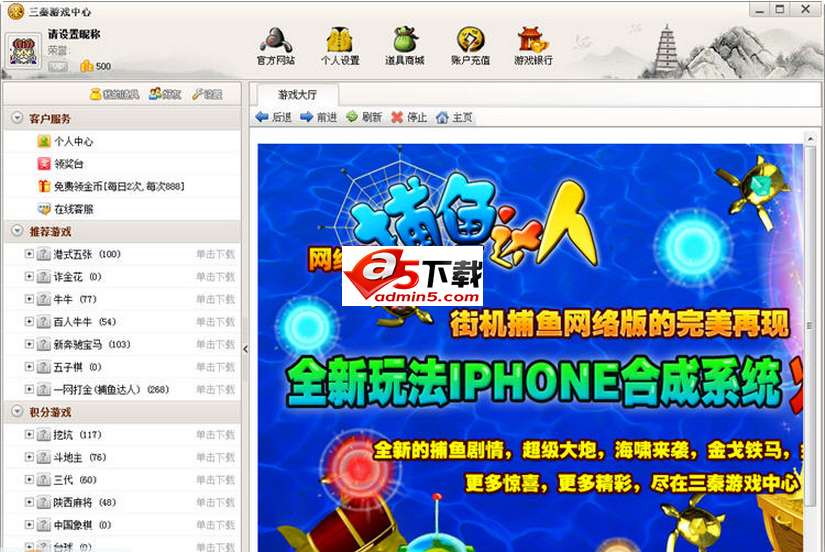Click the user avatar picture
The image size is (825, 552).
[23, 51]
